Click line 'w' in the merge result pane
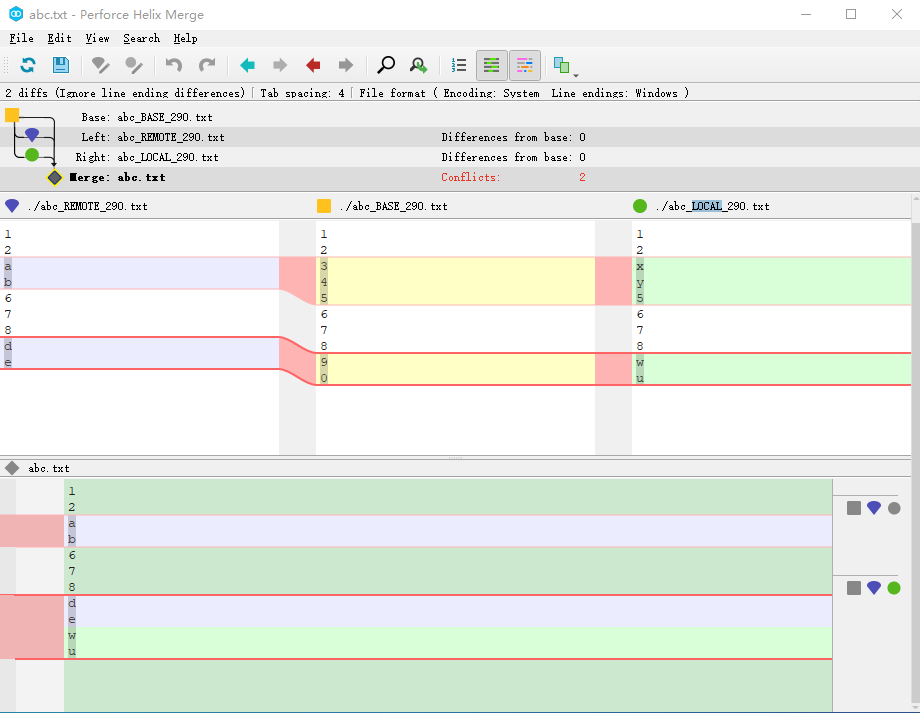Image resolution: width=920 pixels, height=713 pixels. (x=448, y=635)
